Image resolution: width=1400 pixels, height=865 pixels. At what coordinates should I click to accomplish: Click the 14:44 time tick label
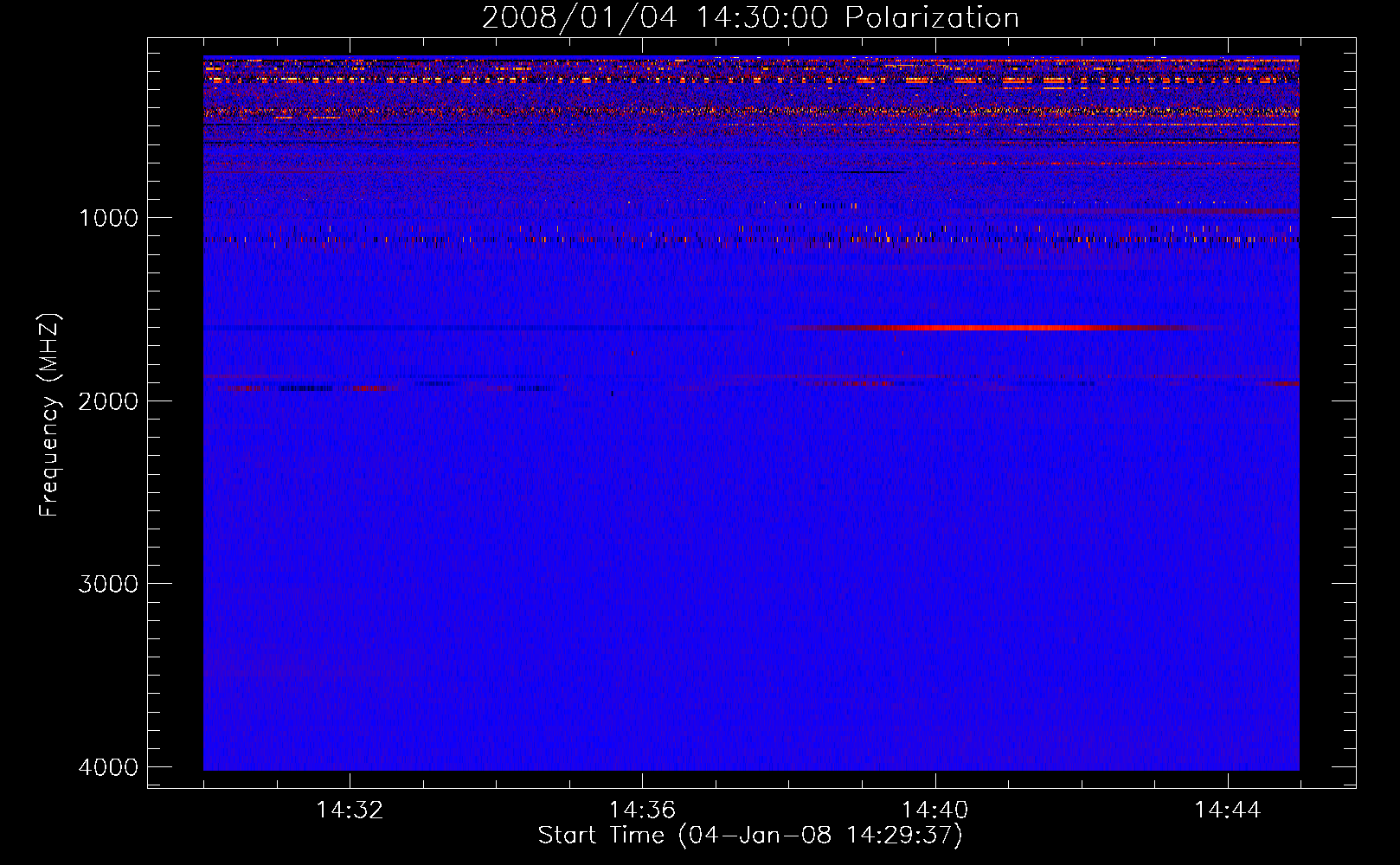pyautogui.click(x=1228, y=811)
